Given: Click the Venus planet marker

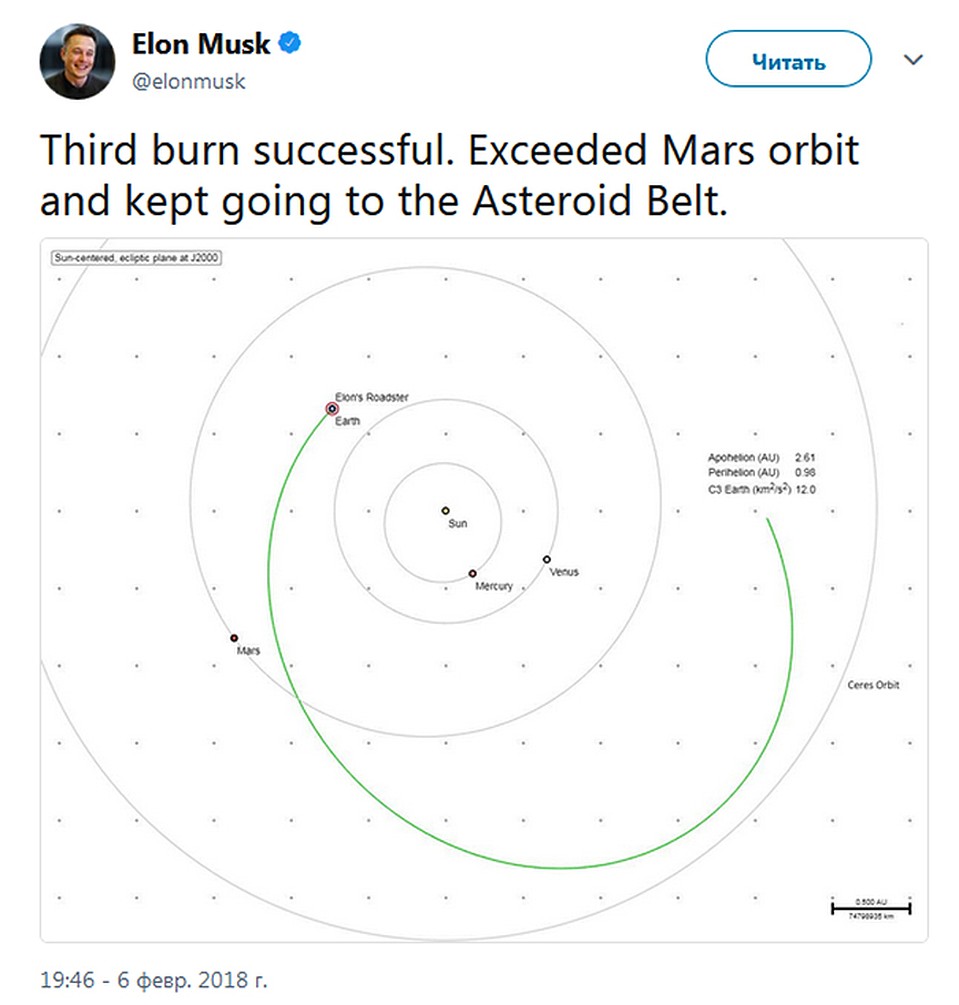Looking at the screenshot, I should (547, 560).
